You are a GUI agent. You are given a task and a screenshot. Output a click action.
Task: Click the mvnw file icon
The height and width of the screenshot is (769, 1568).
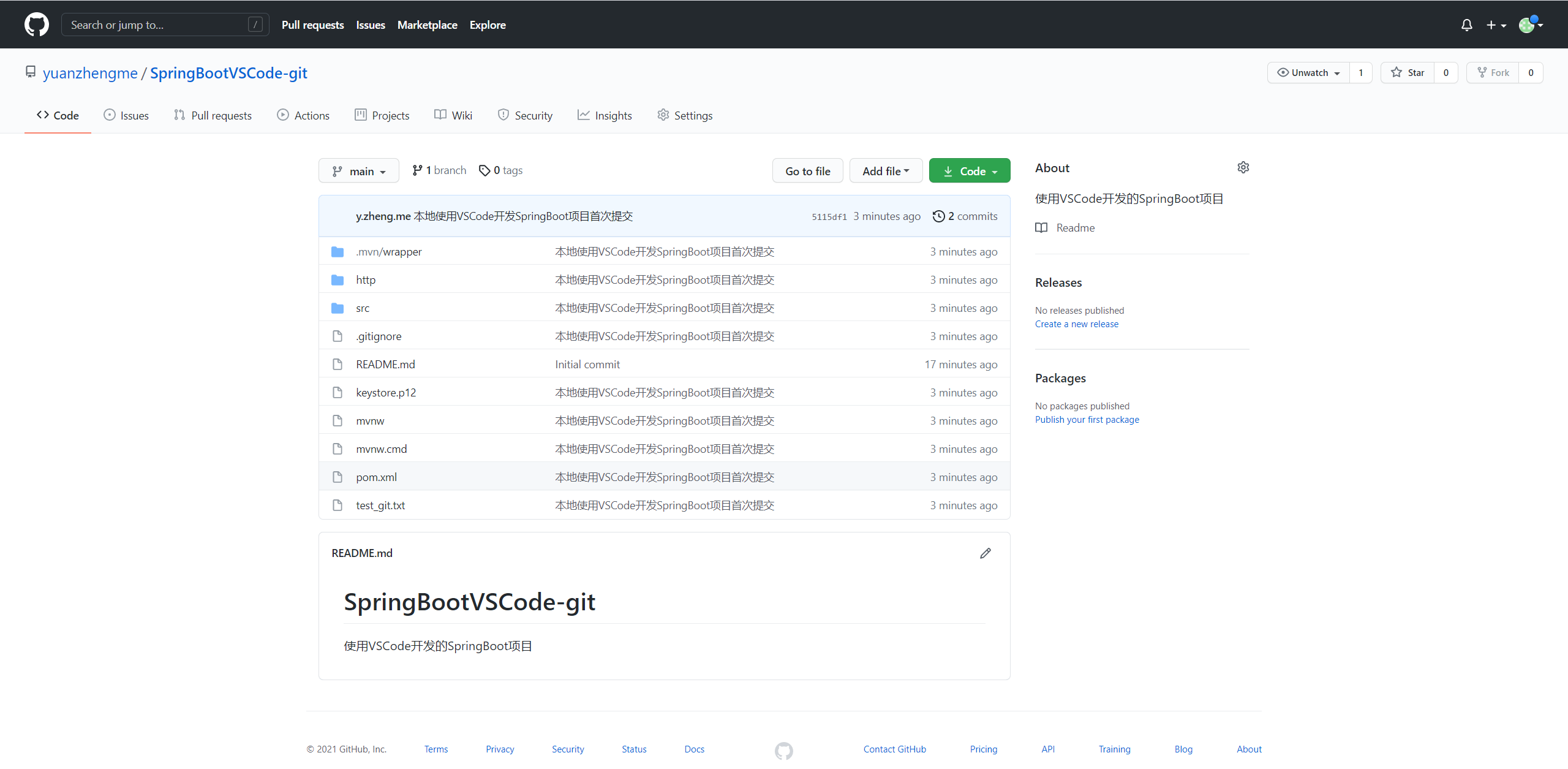337,421
